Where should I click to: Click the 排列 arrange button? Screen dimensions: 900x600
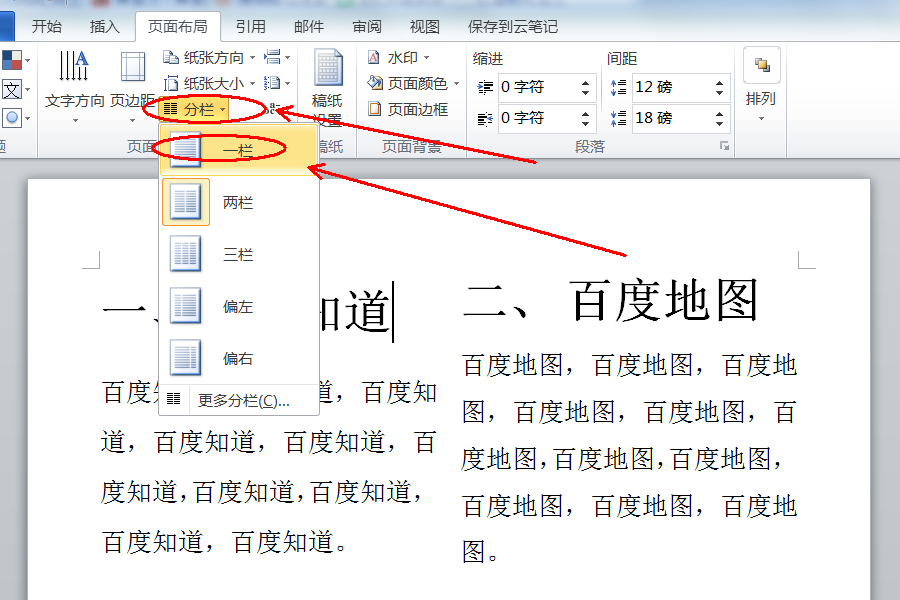pos(761,86)
